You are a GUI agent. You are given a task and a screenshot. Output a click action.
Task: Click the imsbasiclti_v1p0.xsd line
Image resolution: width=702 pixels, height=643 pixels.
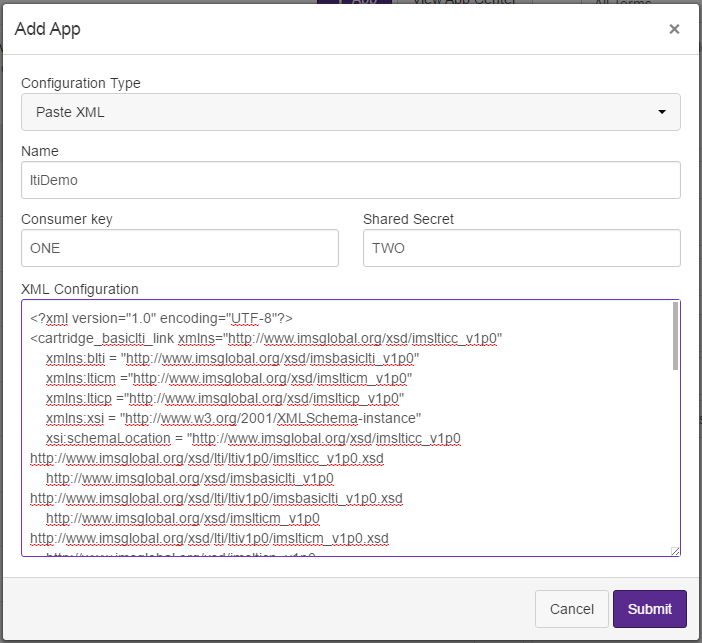pos(216,498)
